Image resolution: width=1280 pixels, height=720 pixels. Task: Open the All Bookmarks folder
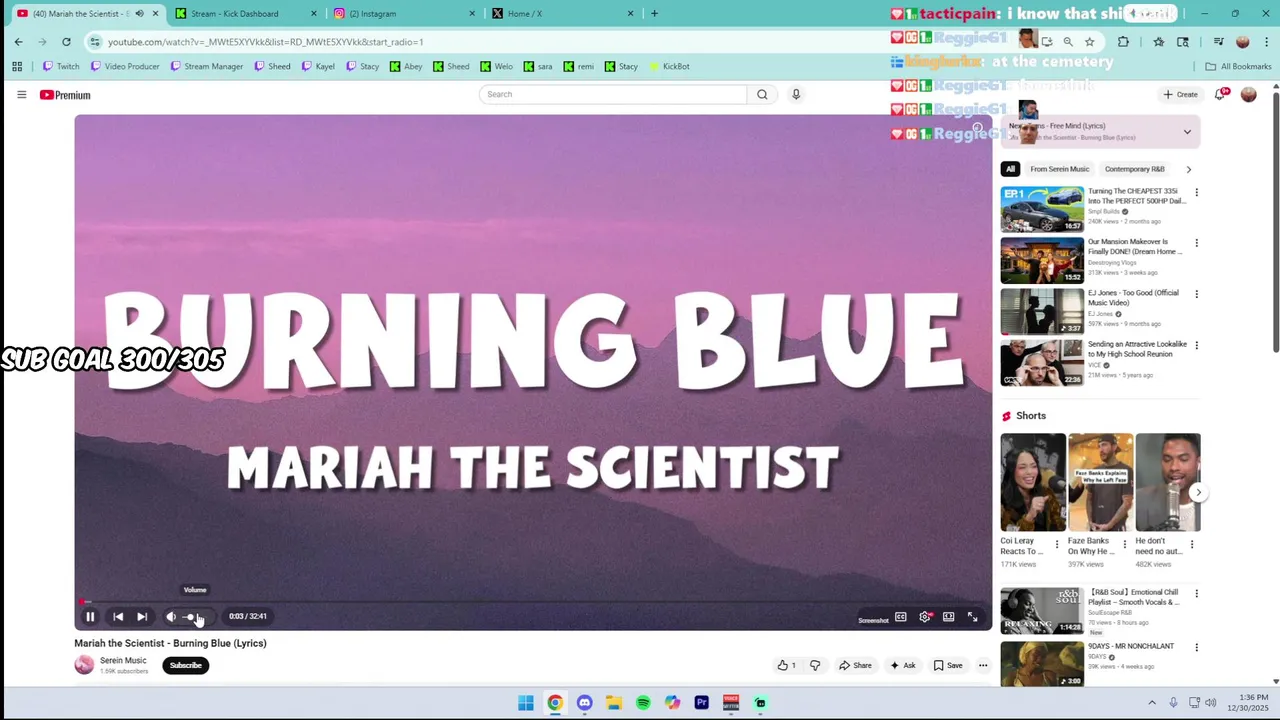tap(1238, 66)
